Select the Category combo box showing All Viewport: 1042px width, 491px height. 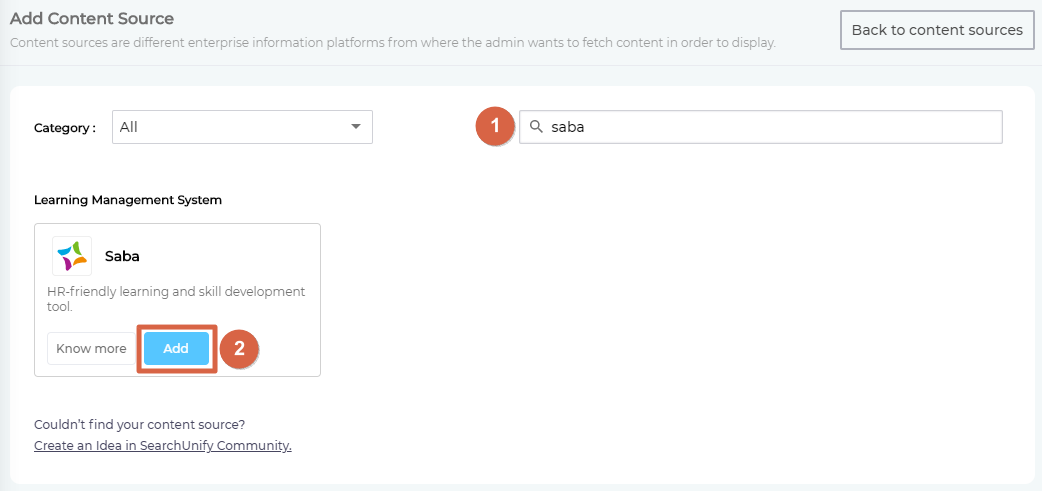pos(242,127)
